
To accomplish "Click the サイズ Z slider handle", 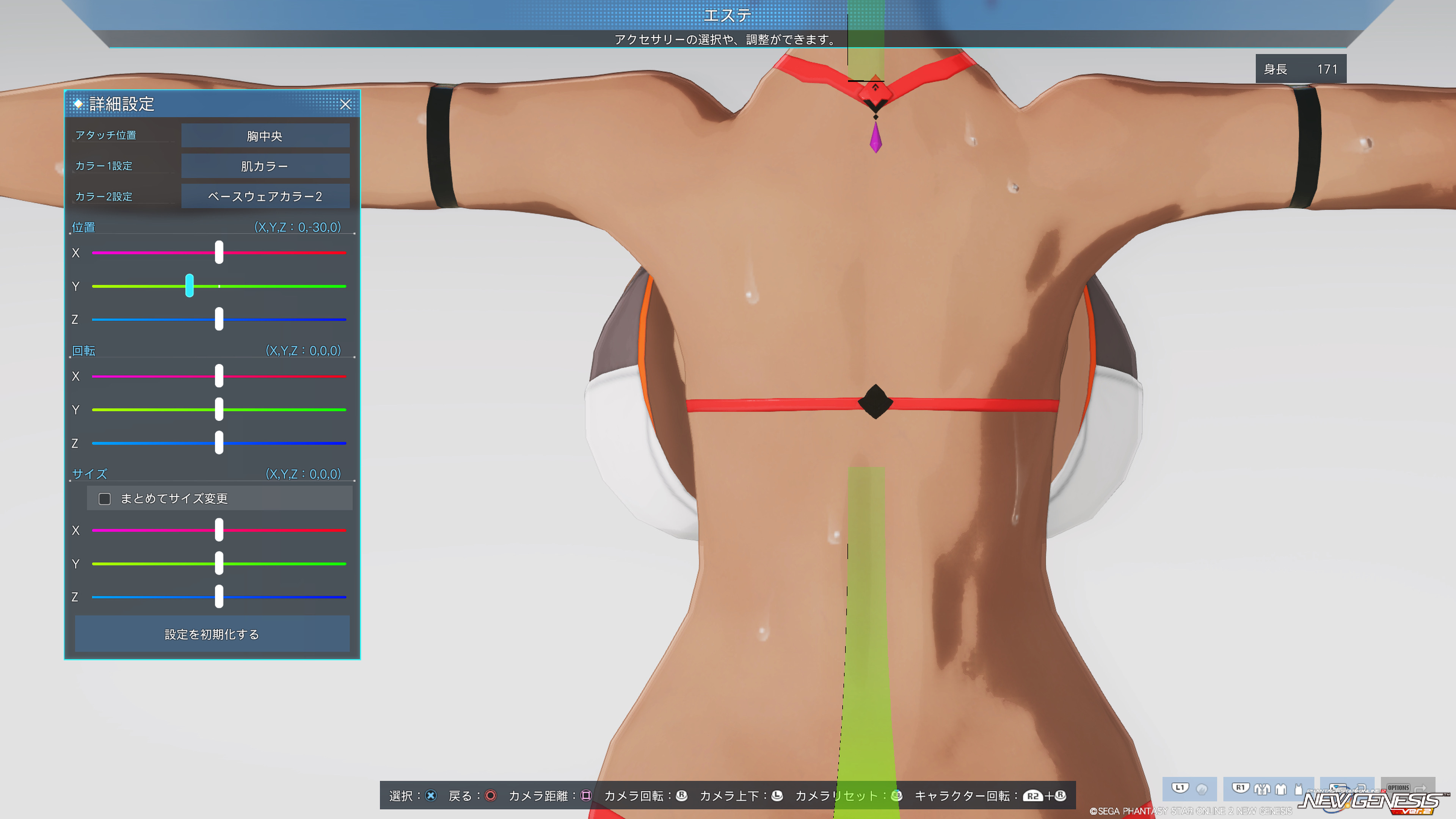I will [219, 596].
